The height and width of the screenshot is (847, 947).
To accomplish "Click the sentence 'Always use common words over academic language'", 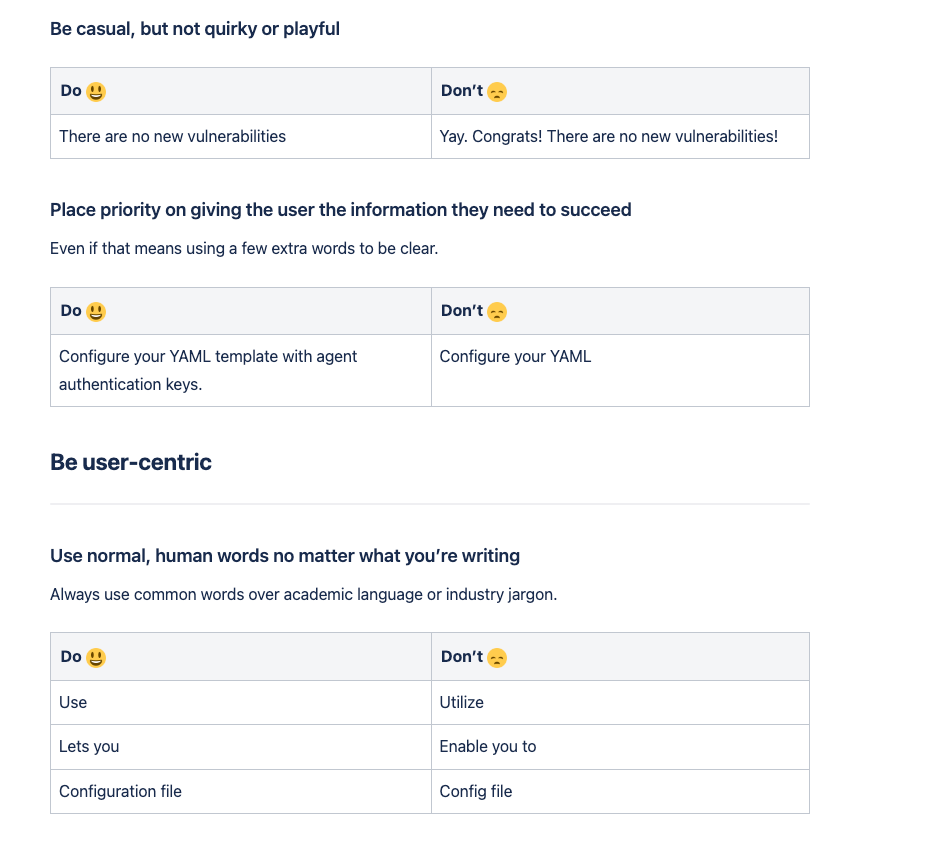I will 303,594.
